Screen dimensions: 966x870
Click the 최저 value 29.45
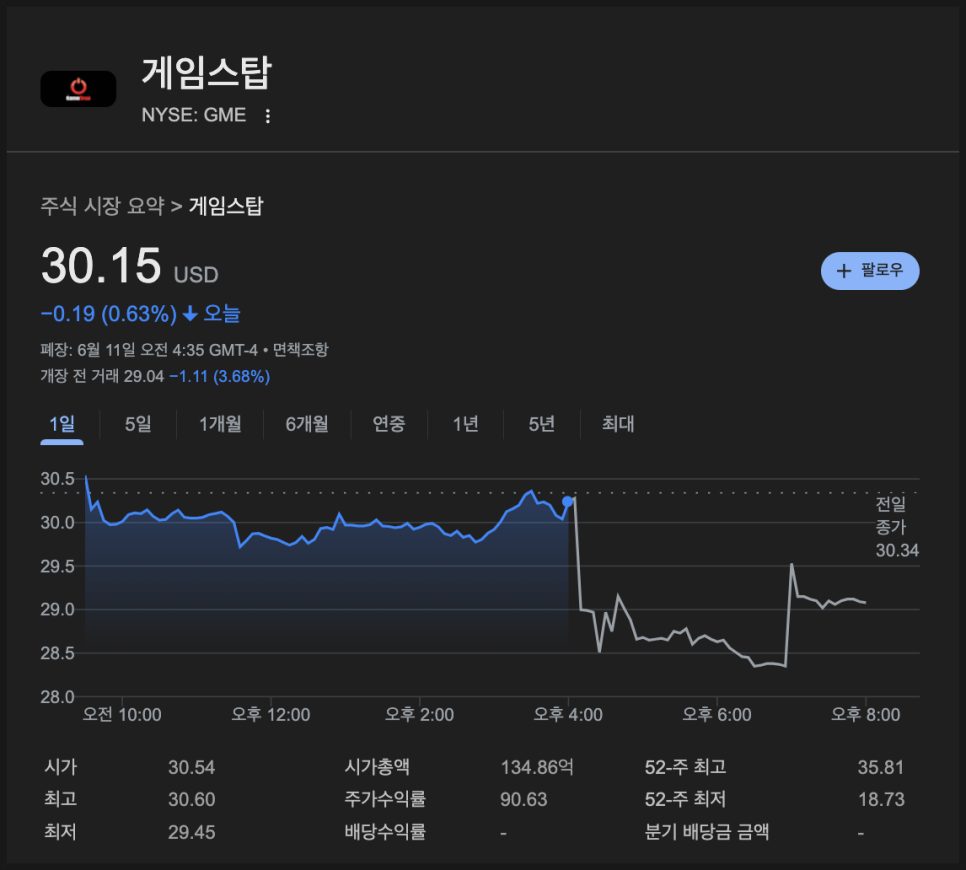coord(192,832)
